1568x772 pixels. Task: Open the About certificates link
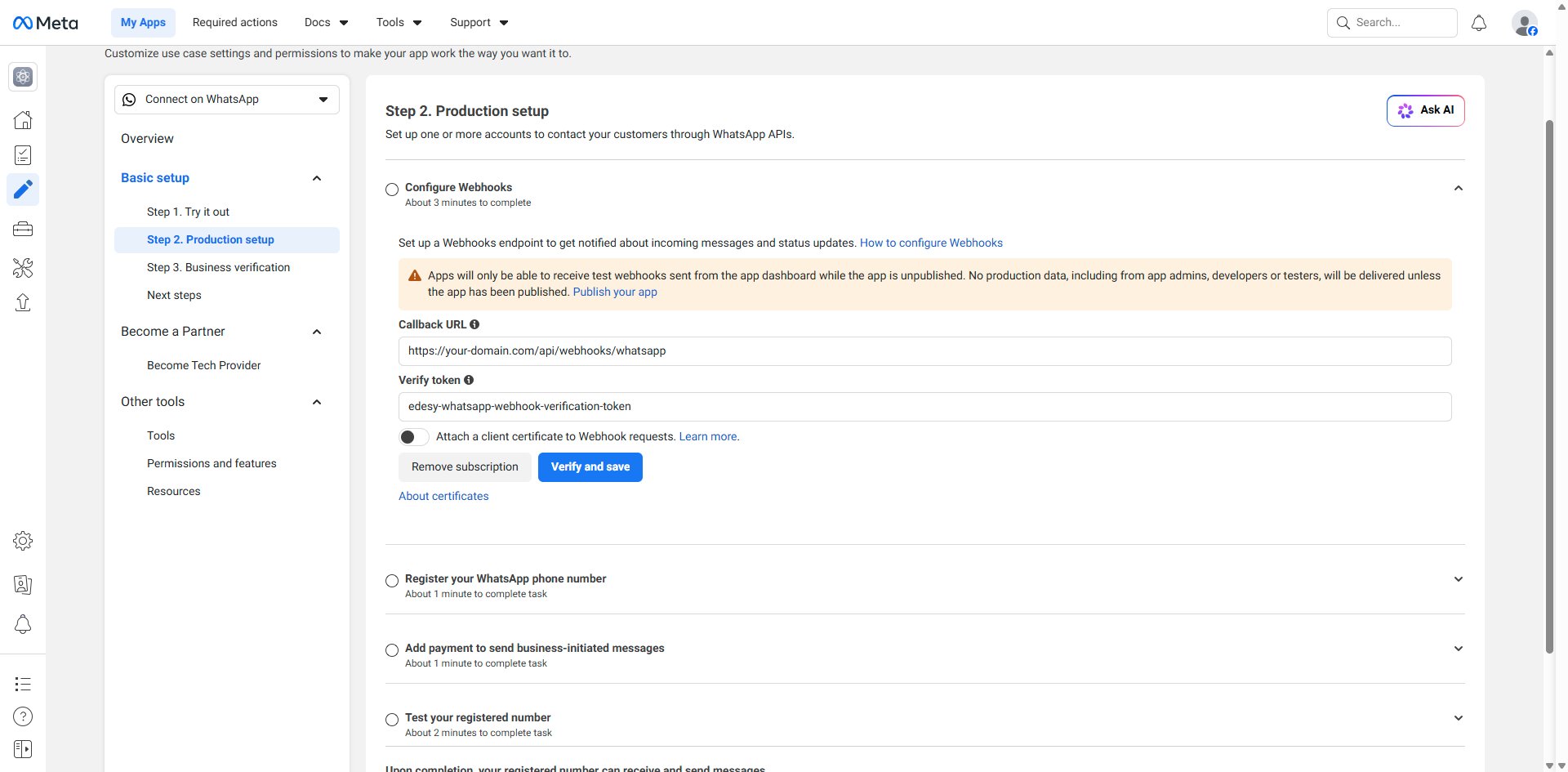pyautogui.click(x=443, y=496)
